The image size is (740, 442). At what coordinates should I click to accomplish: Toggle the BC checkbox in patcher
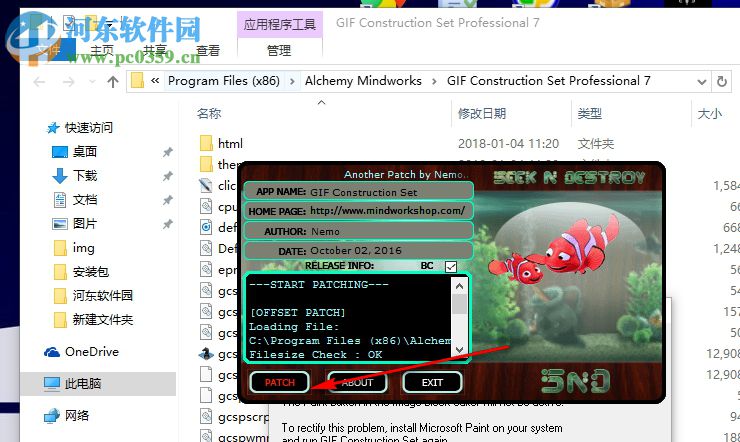(x=451, y=267)
